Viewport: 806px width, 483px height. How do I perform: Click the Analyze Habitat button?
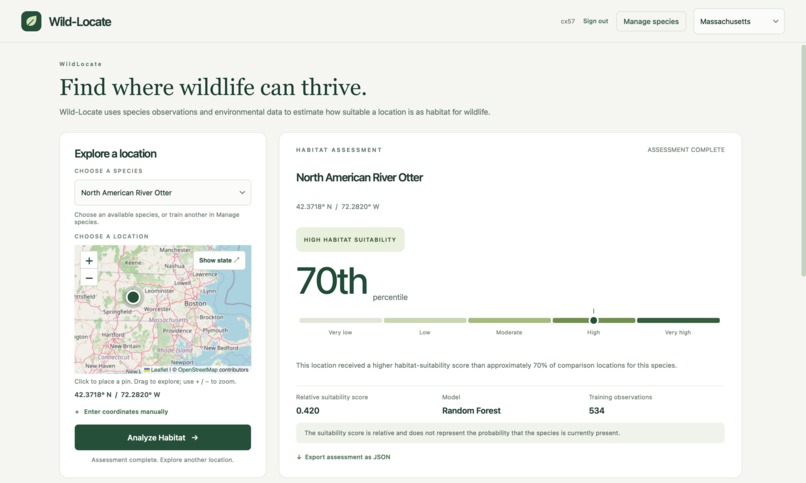pos(162,437)
